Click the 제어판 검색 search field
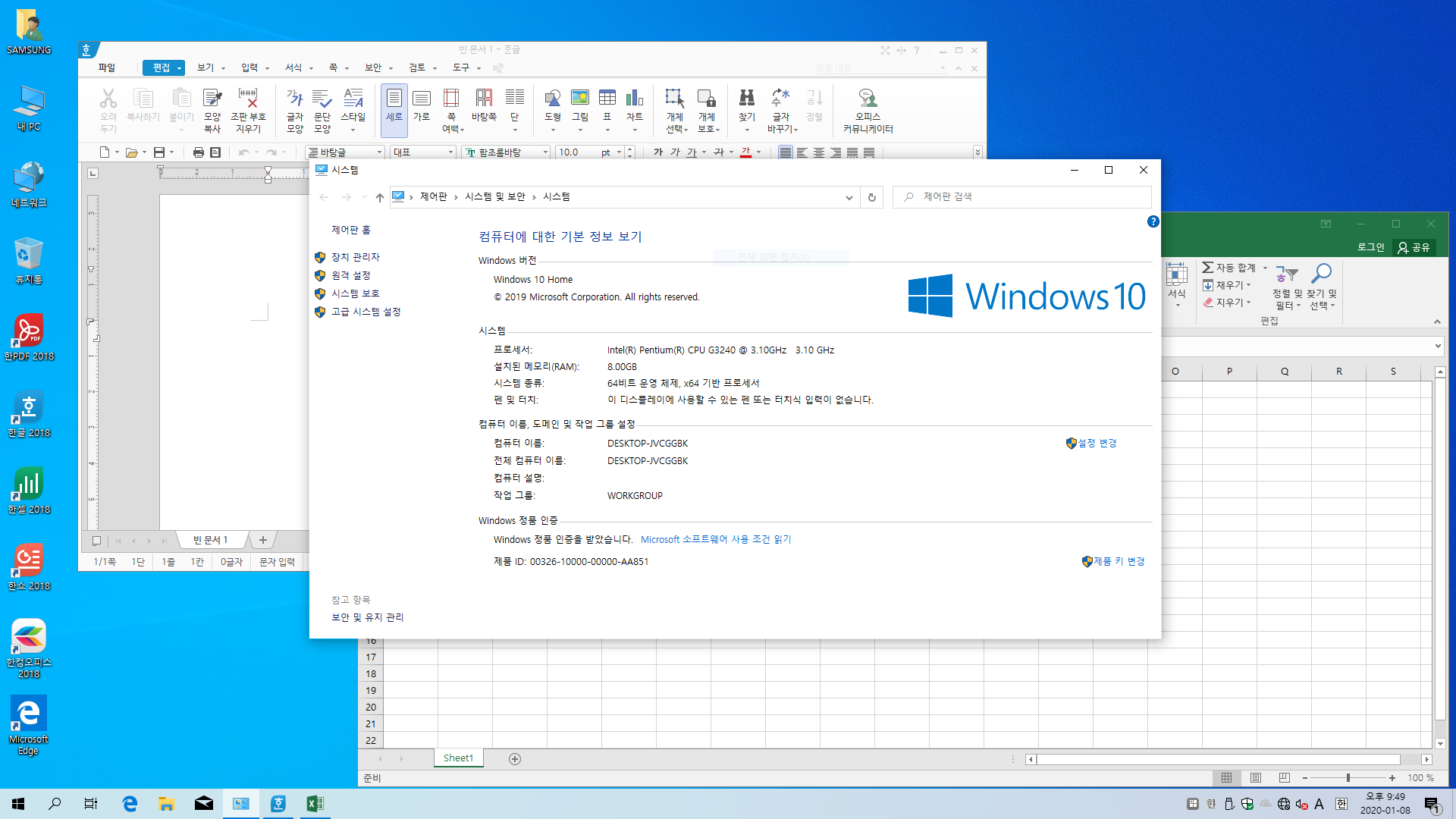The height and width of the screenshot is (819, 1456). pyautogui.click(x=1022, y=196)
